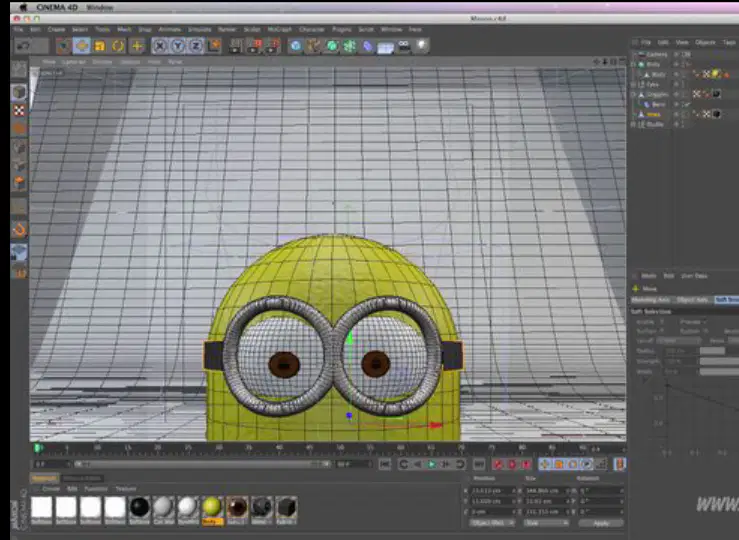The width and height of the screenshot is (739, 540).
Task: Open Tags menu in Object Manager
Action: [x=729, y=42]
